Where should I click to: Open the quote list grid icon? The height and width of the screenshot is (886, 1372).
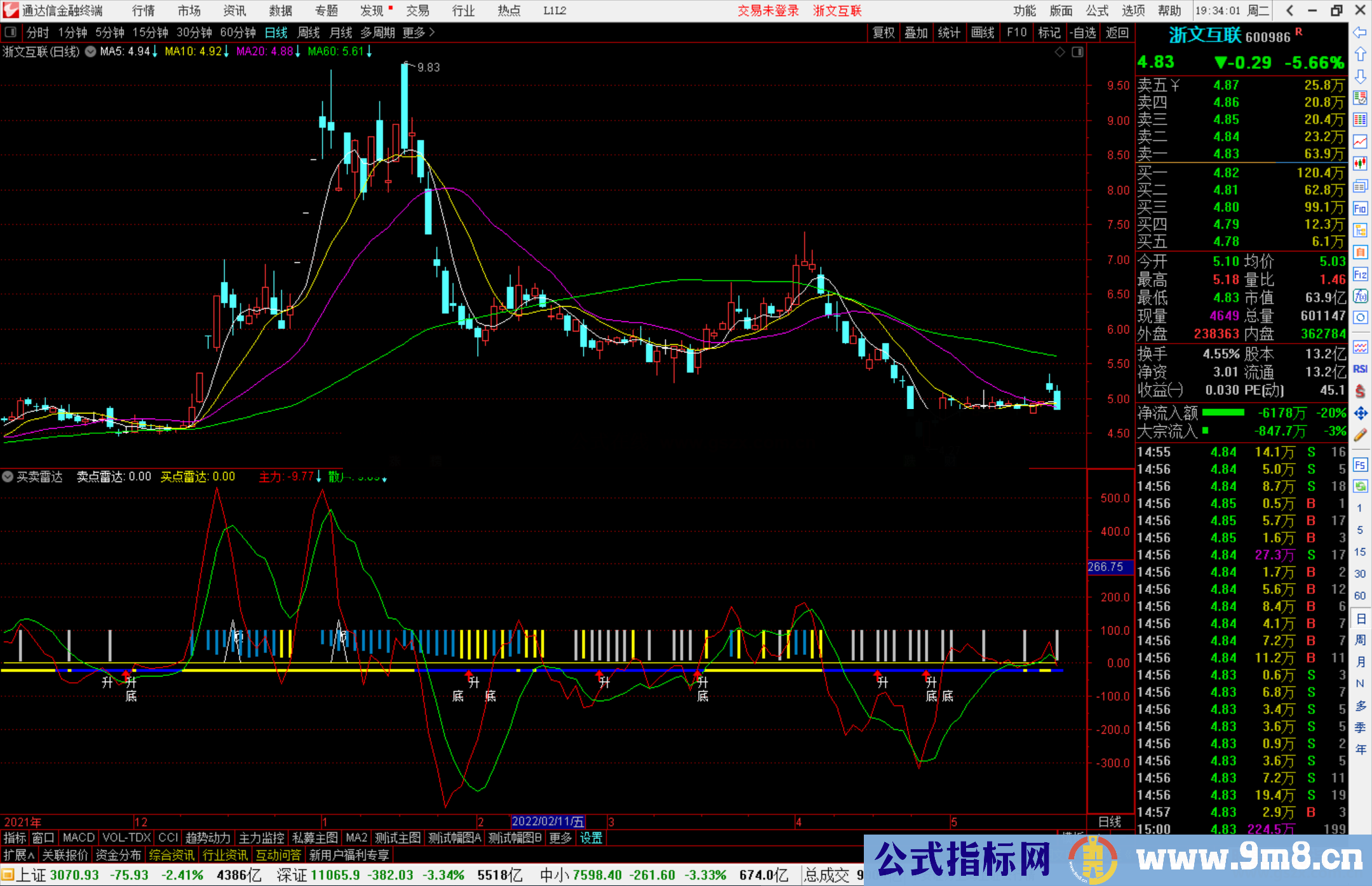pyautogui.click(x=1361, y=118)
